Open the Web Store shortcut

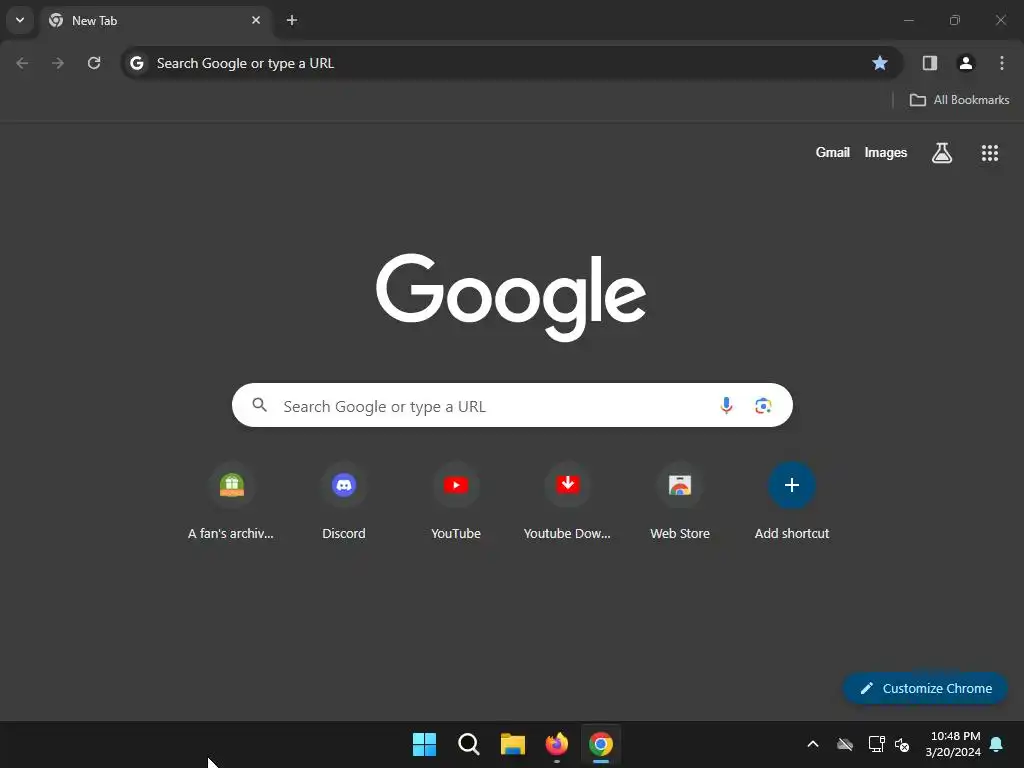[680, 502]
